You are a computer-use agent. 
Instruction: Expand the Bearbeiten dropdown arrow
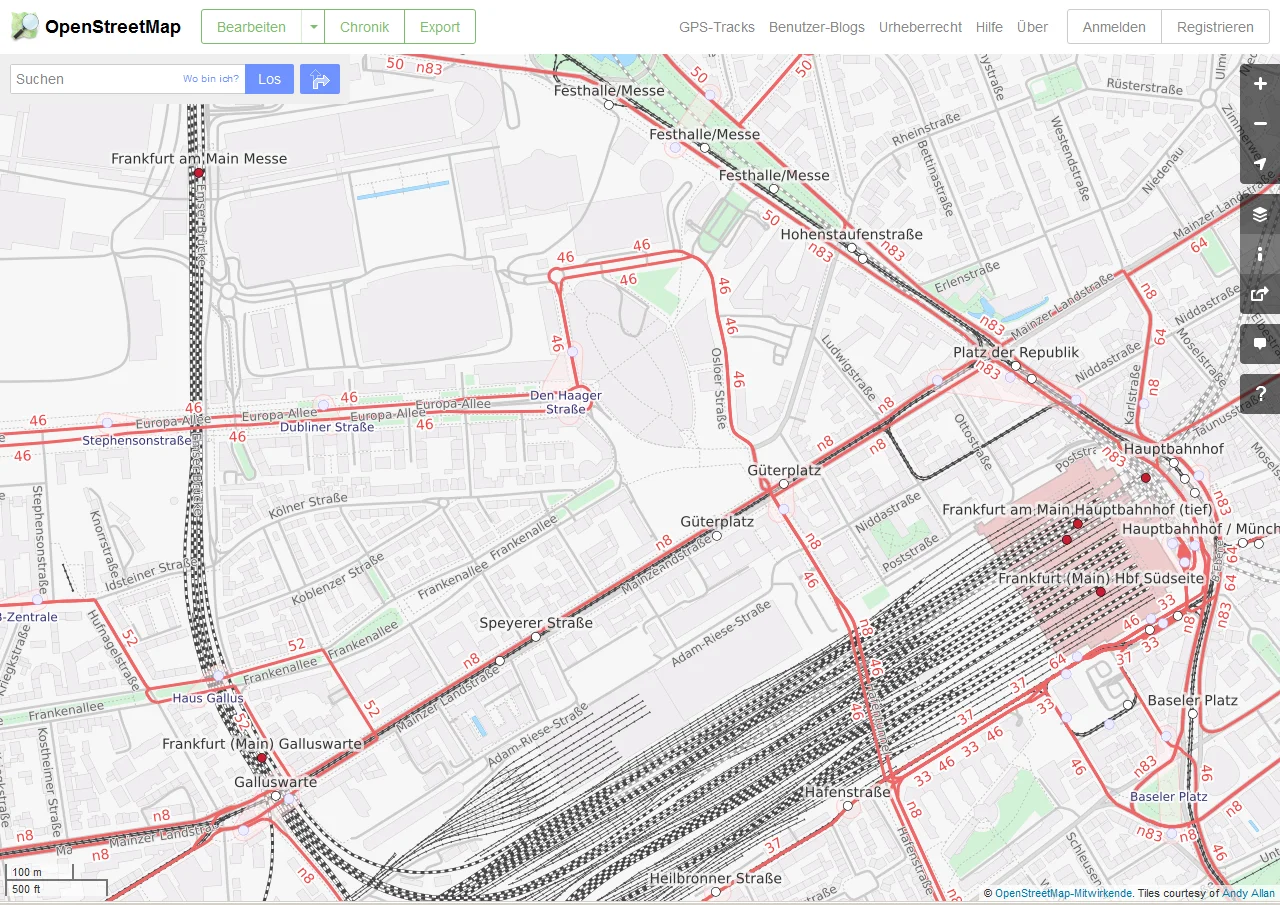point(314,27)
